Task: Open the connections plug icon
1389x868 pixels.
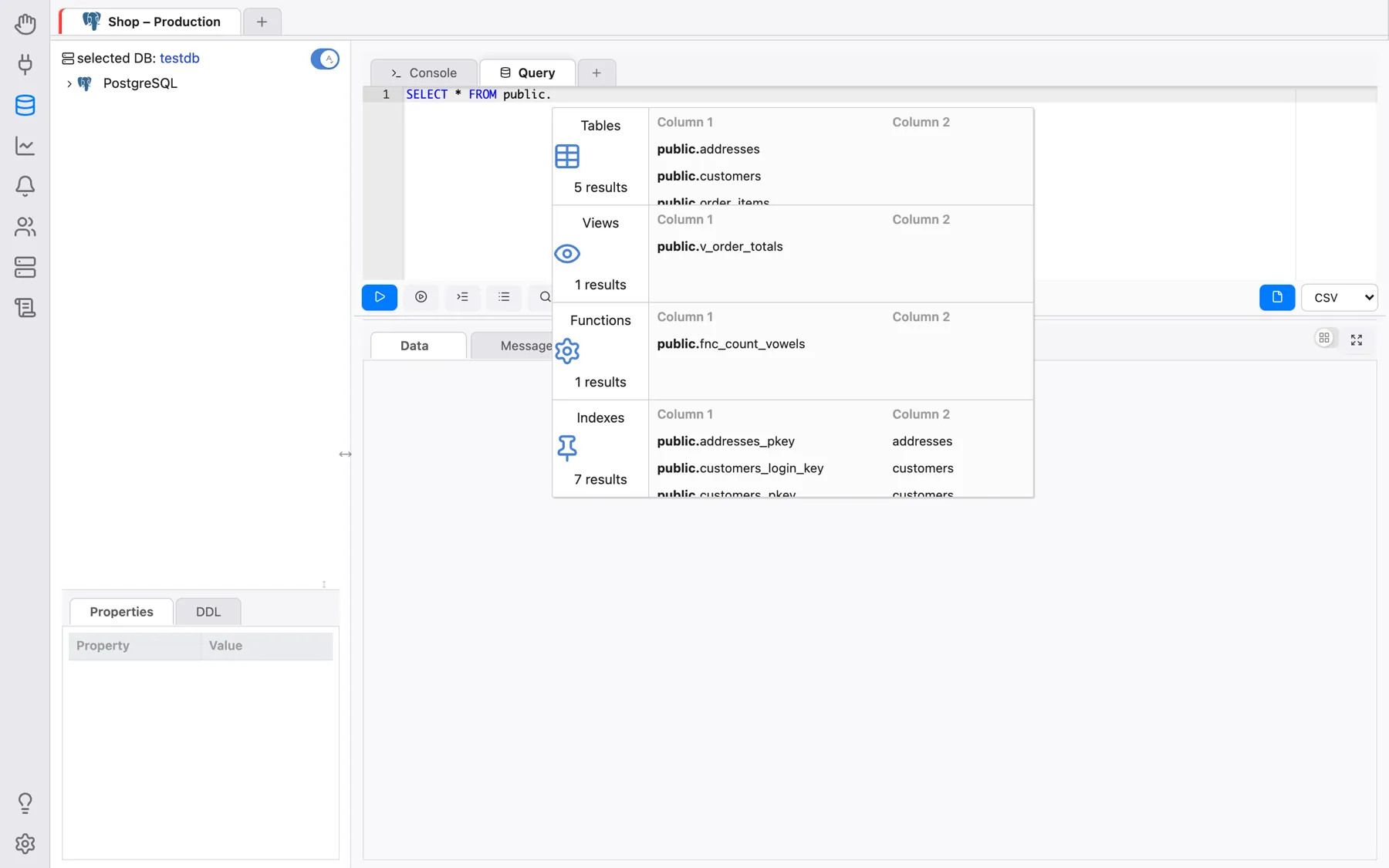Action: [25, 65]
